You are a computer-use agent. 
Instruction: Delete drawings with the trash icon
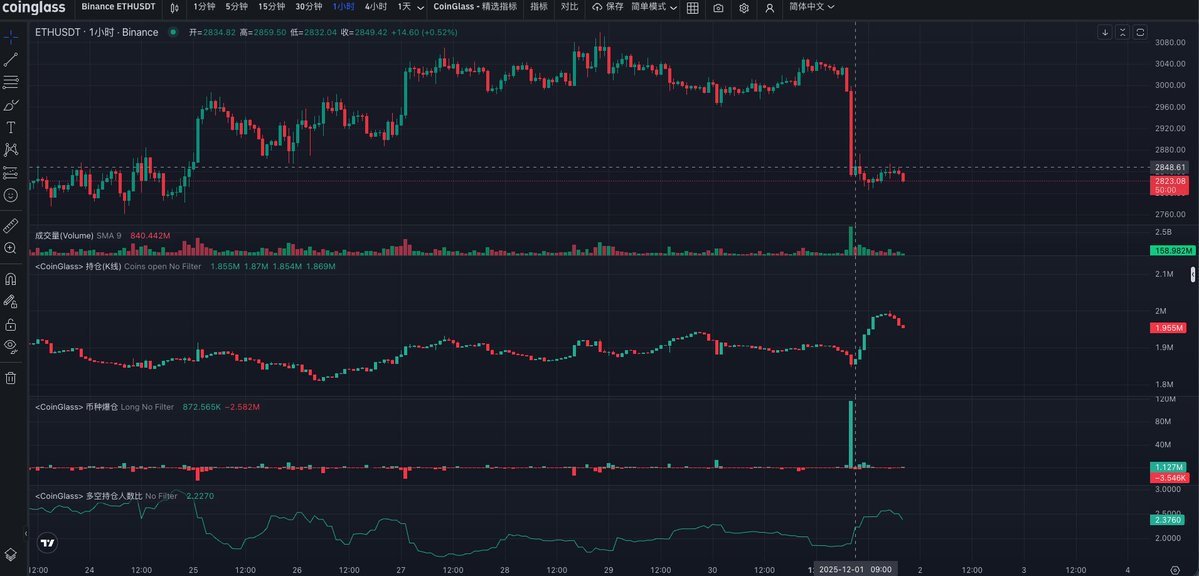pyautogui.click(x=11, y=377)
